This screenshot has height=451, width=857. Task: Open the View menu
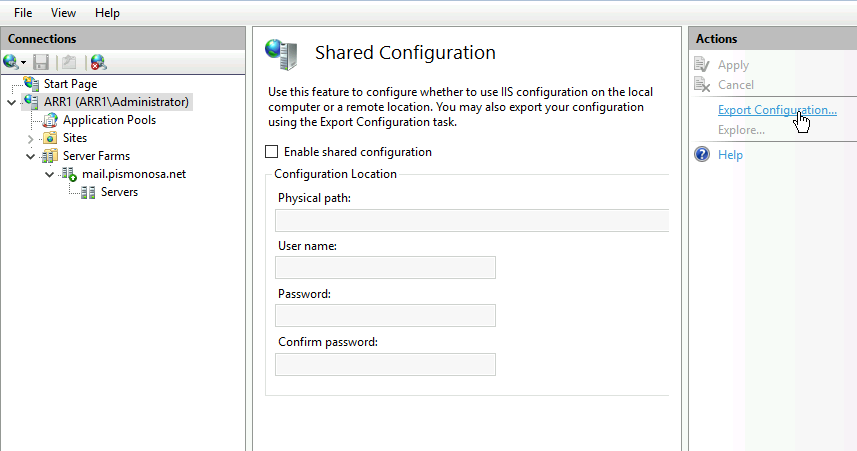pyautogui.click(x=63, y=13)
